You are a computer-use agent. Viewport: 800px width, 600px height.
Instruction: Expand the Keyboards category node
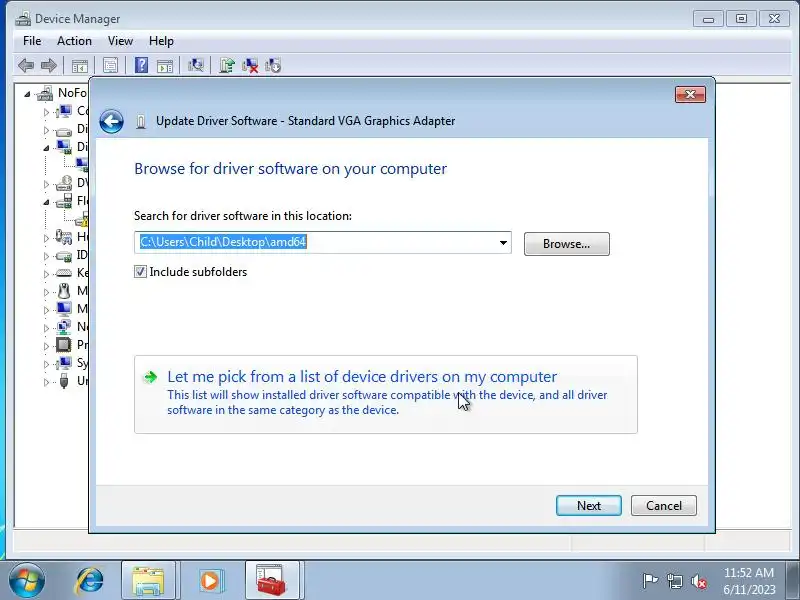pyautogui.click(x=46, y=274)
